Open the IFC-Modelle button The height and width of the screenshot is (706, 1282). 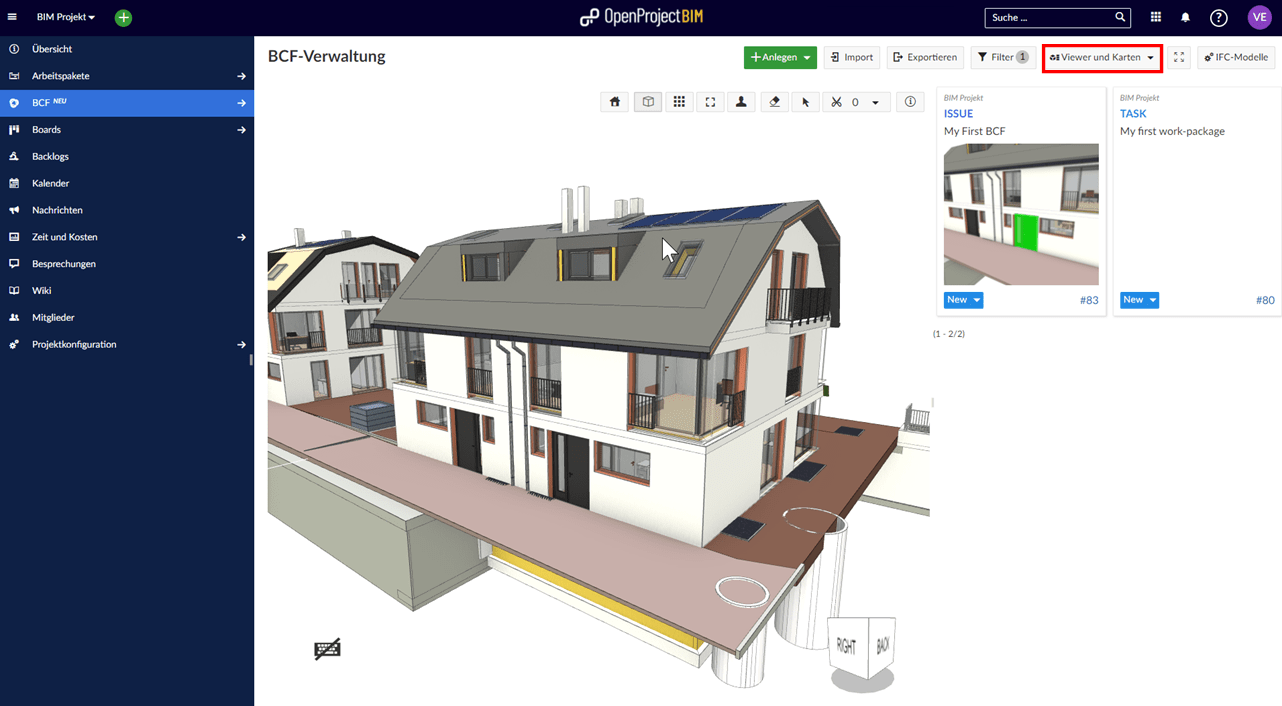pyautogui.click(x=1235, y=57)
